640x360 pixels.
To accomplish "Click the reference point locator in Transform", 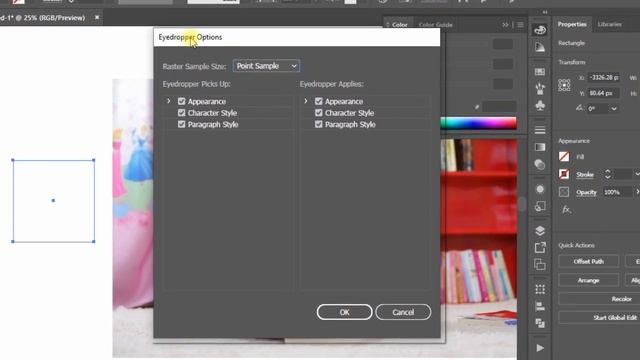I will (564, 85).
